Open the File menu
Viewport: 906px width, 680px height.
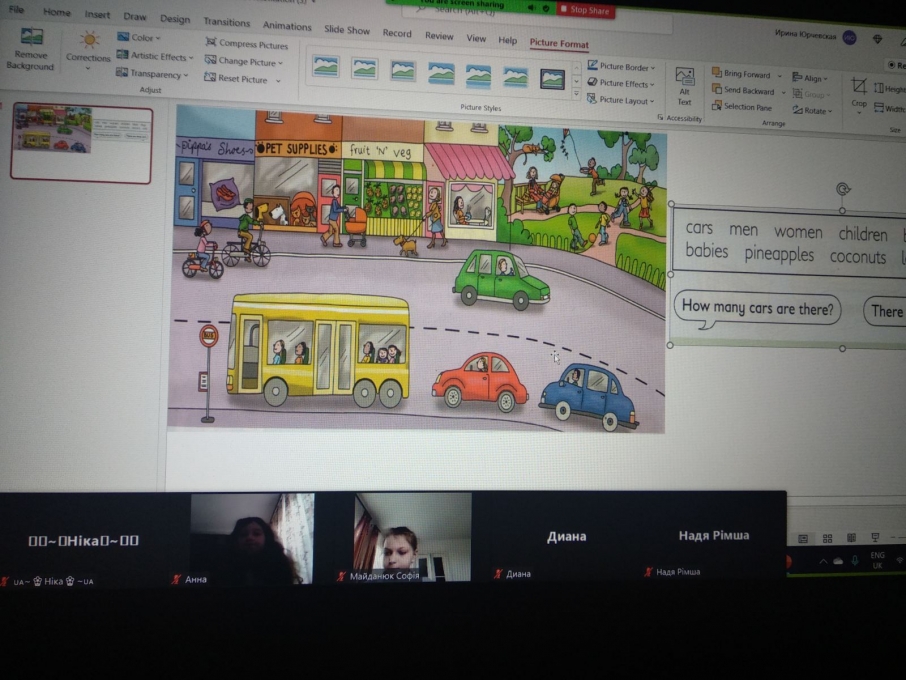16,9
